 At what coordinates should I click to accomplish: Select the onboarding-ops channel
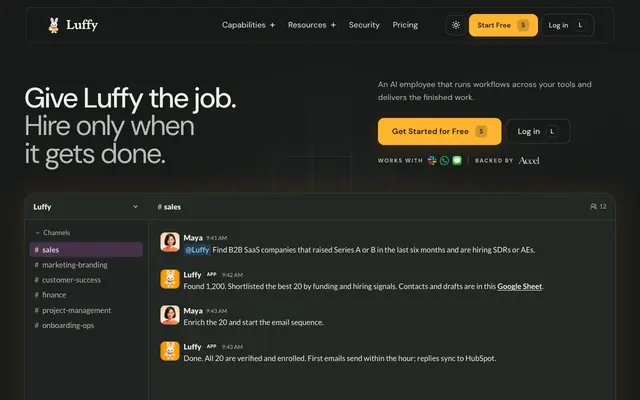coord(64,325)
